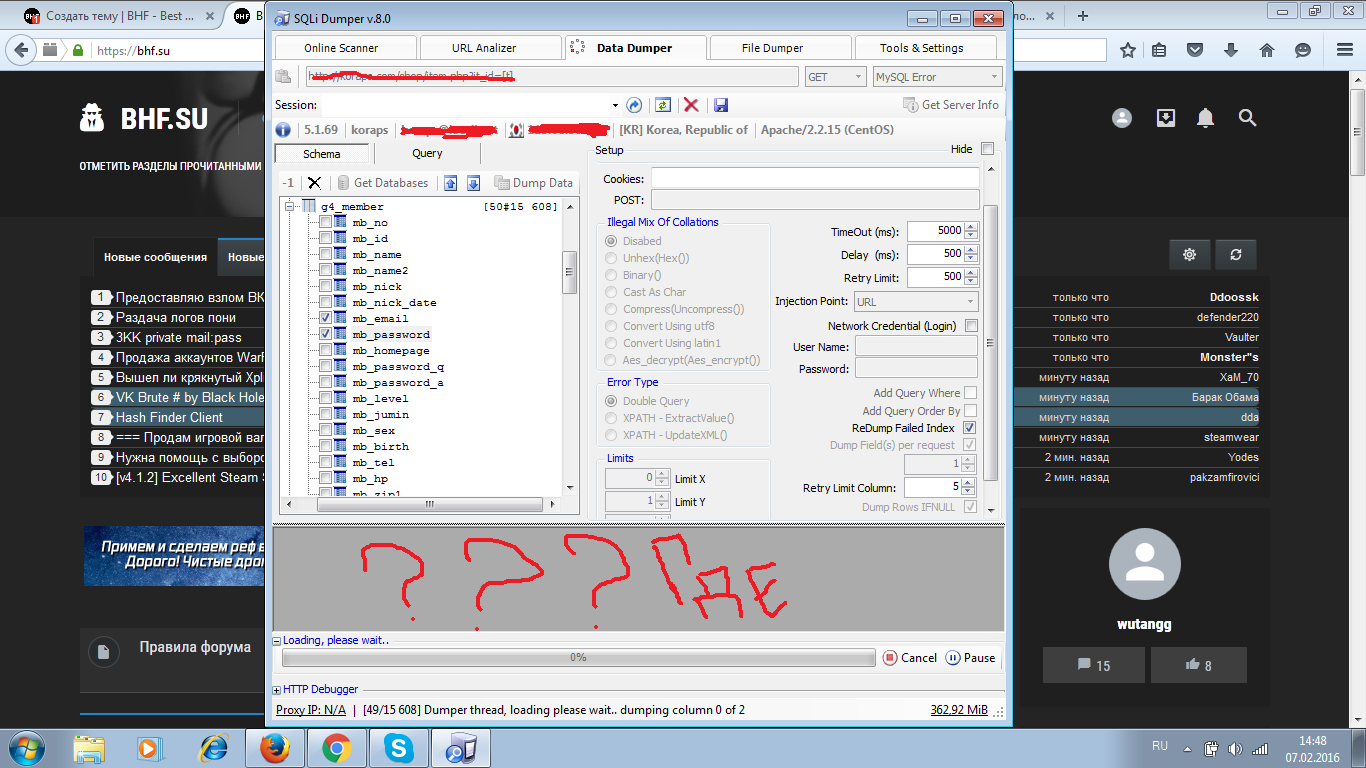Open Internet Explorer from the taskbar
Viewport: 1366px width, 768px height.
pyautogui.click(x=213, y=748)
